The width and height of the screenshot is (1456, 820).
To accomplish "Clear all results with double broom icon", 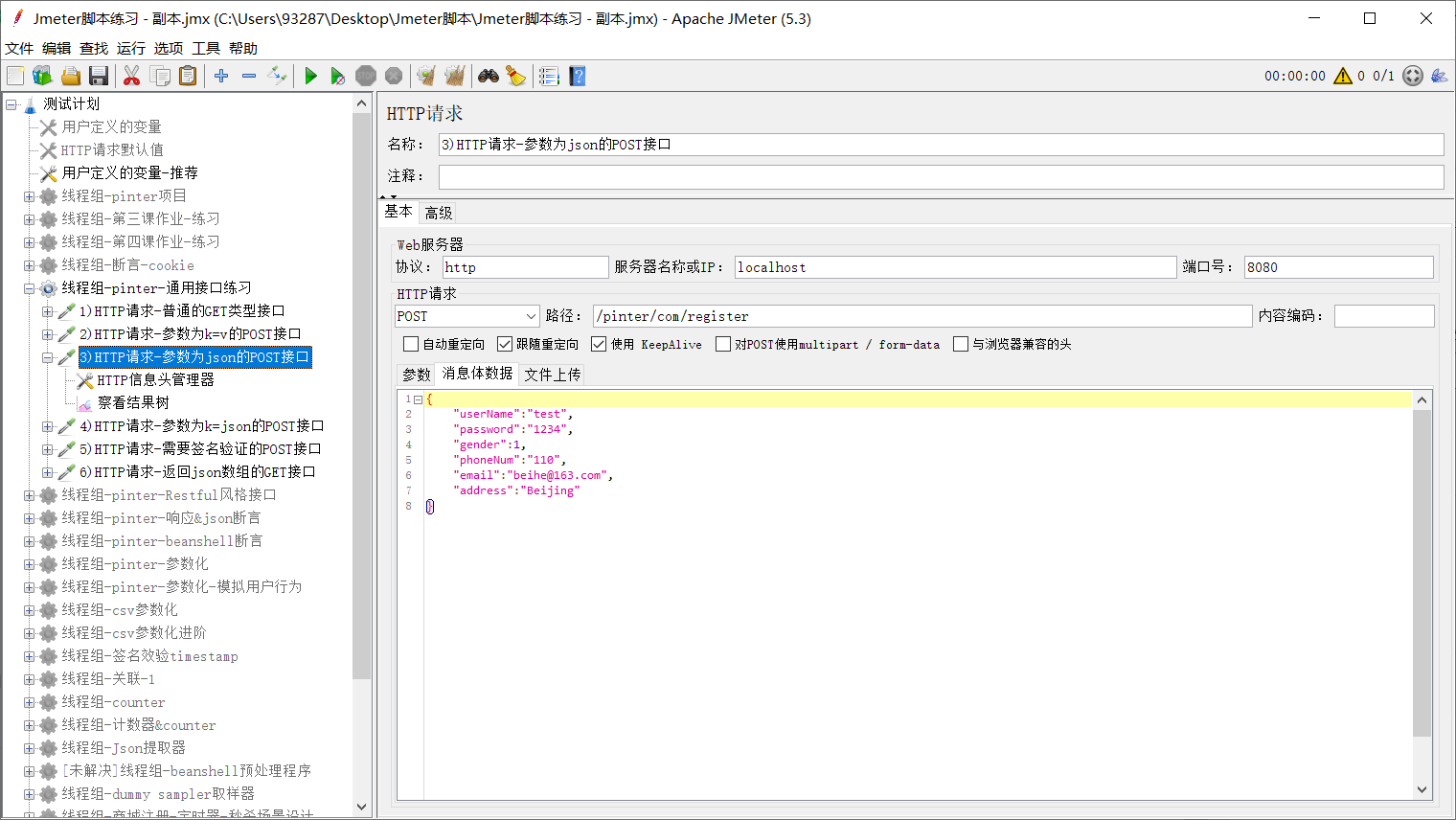I will 454,76.
